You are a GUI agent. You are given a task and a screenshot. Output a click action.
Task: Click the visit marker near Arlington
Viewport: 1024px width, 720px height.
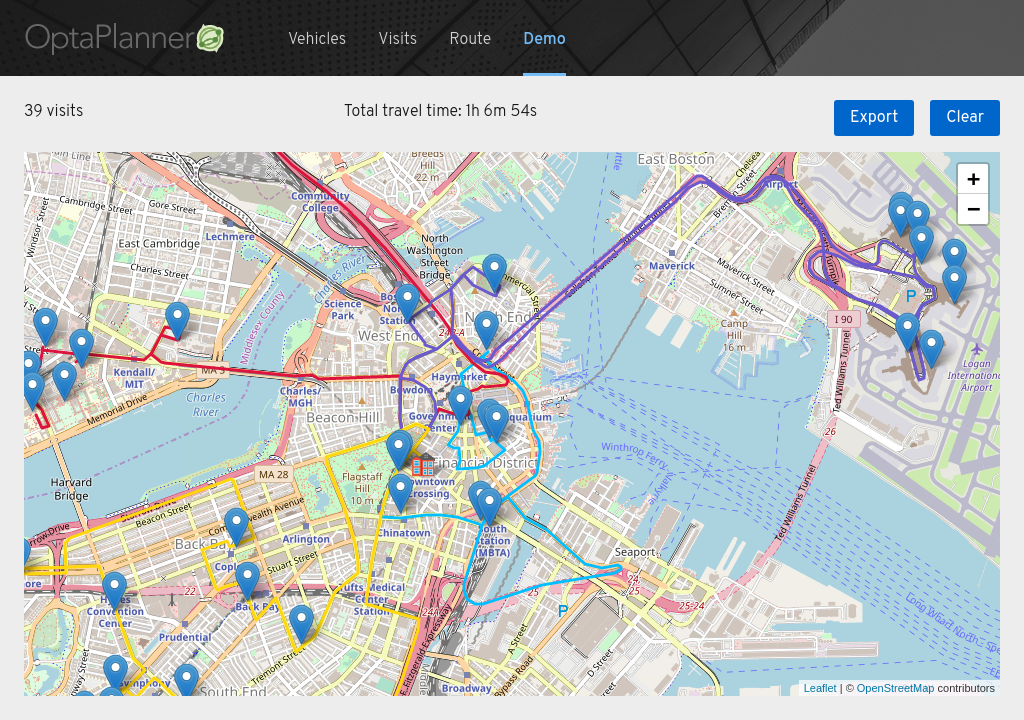(236, 526)
